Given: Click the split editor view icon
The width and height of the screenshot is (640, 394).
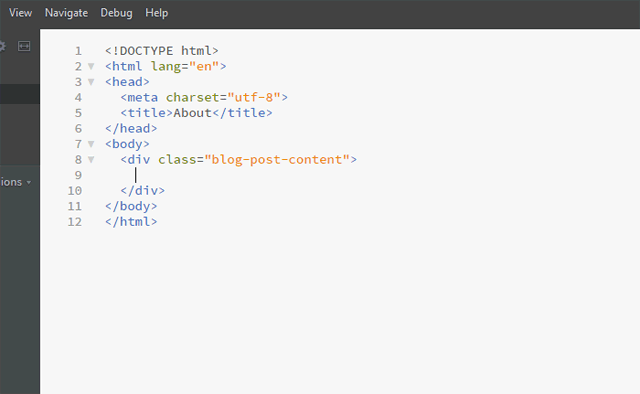Looking at the screenshot, I should 24,46.
